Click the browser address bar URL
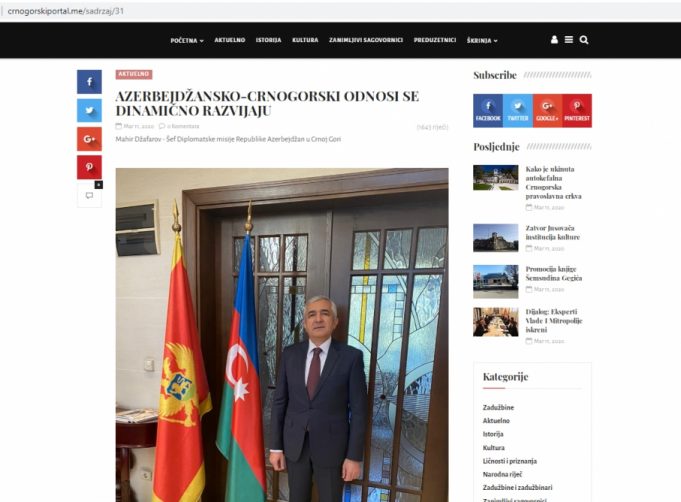 point(66,11)
